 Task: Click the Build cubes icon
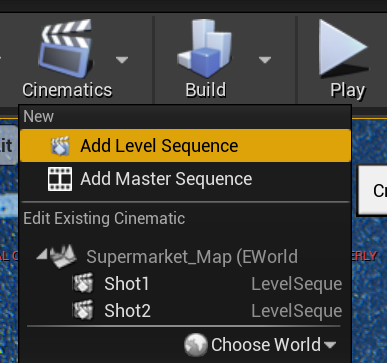point(205,48)
